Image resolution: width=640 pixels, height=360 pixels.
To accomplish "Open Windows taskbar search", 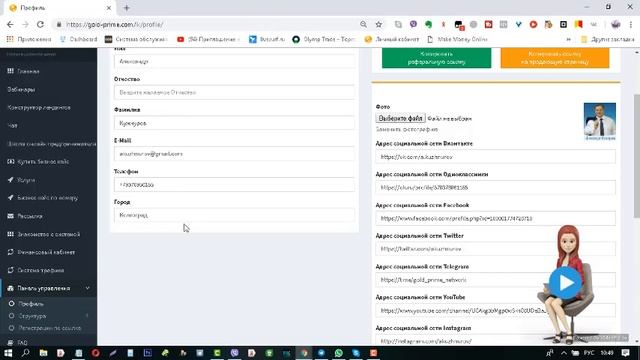I will tap(26, 353).
